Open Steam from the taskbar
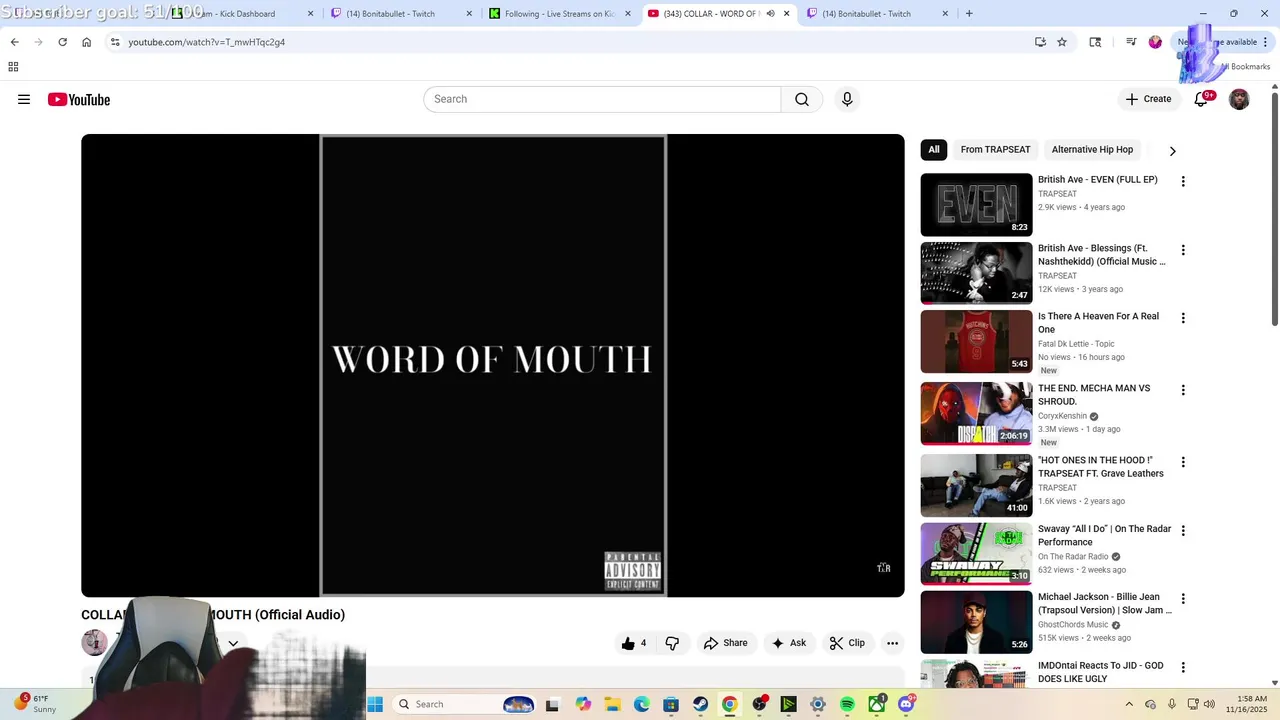Screen dimensions: 1280x720 pyautogui.click(x=700, y=704)
